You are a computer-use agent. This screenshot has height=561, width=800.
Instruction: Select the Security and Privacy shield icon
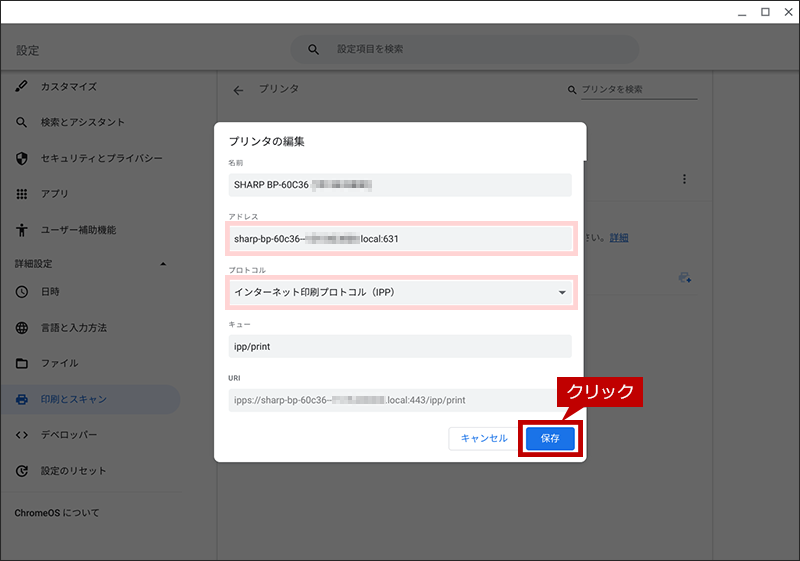[x=21, y=159]
